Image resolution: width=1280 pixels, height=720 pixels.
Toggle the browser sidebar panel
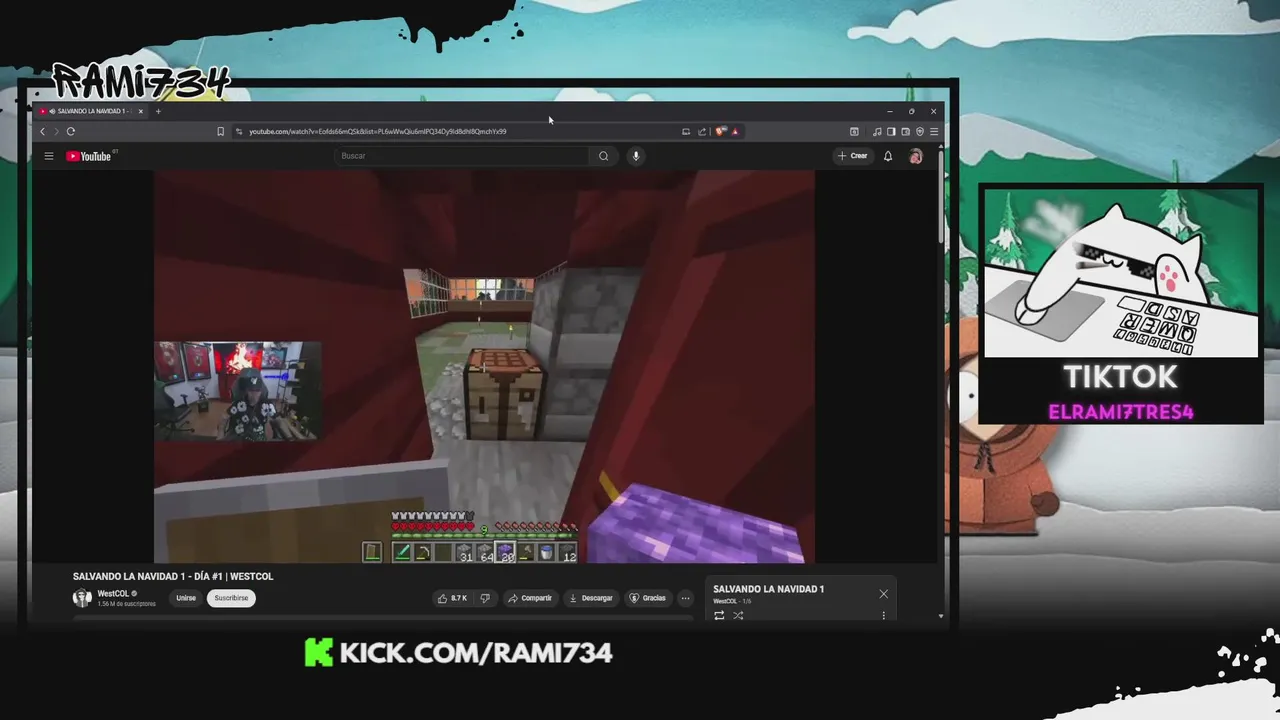891,131
